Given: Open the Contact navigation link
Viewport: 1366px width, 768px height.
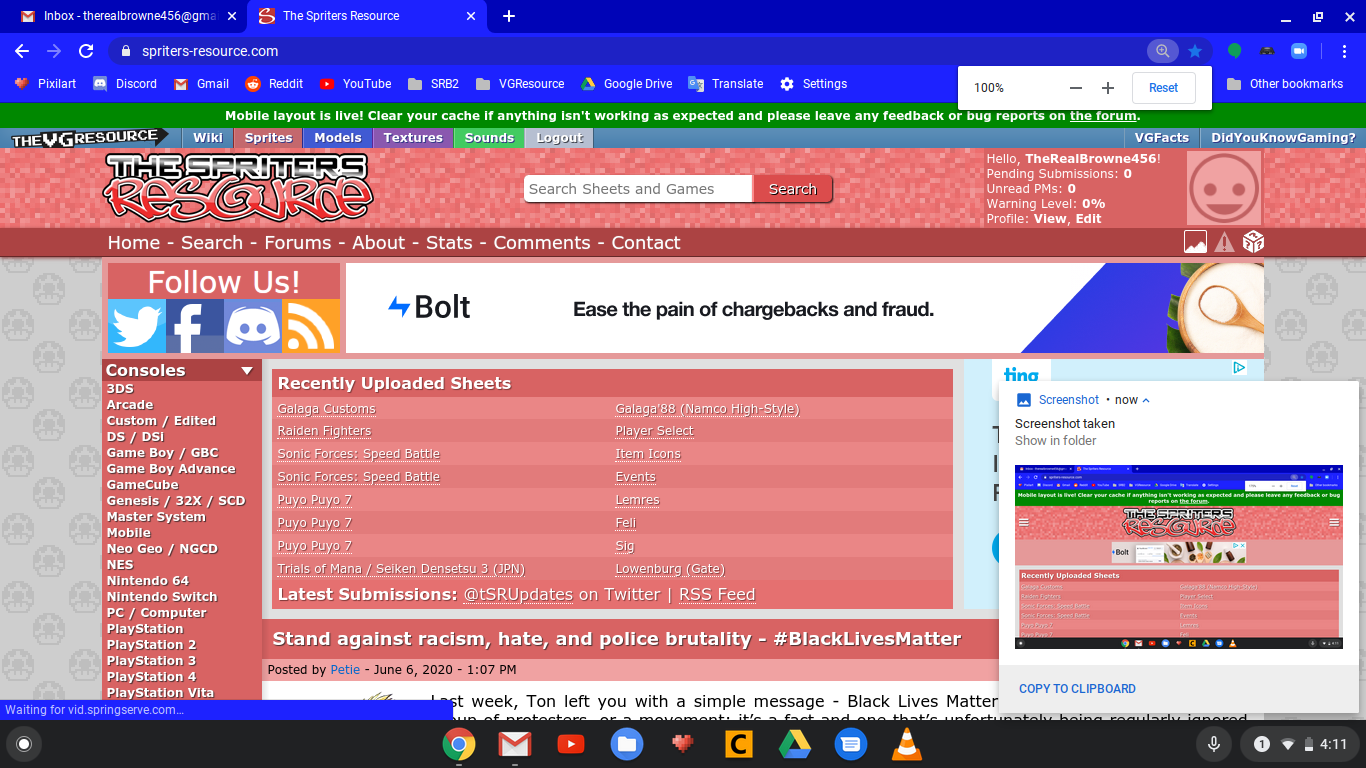Looking at the screenshot, I should point(646,243).
